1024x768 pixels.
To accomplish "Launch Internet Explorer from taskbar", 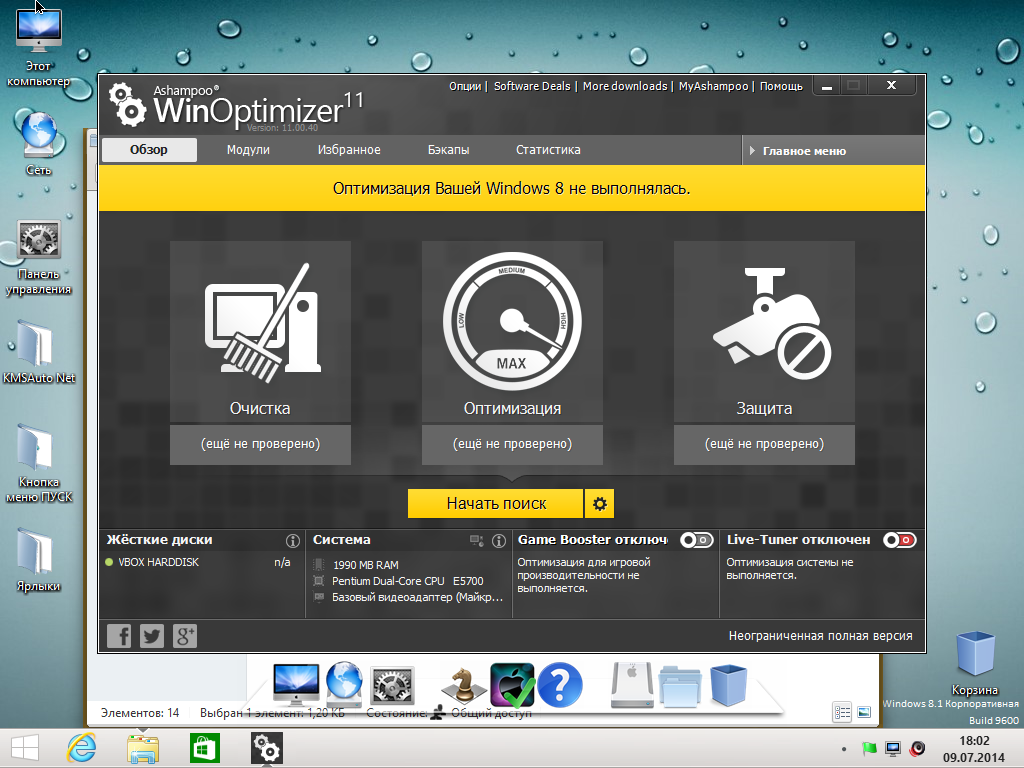I will click(x=82, y=748).
